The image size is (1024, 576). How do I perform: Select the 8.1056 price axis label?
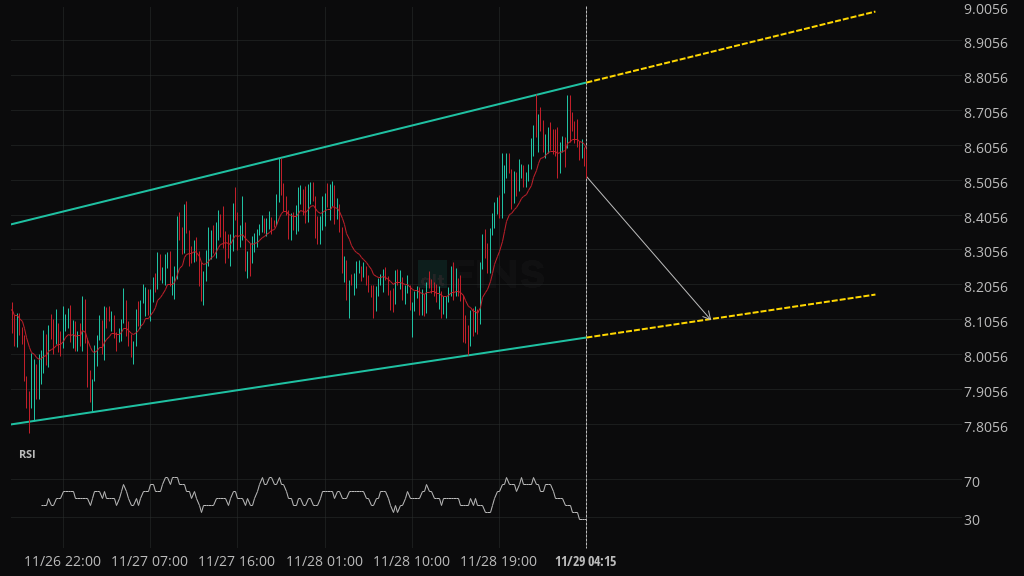click(x=984, y=322)
